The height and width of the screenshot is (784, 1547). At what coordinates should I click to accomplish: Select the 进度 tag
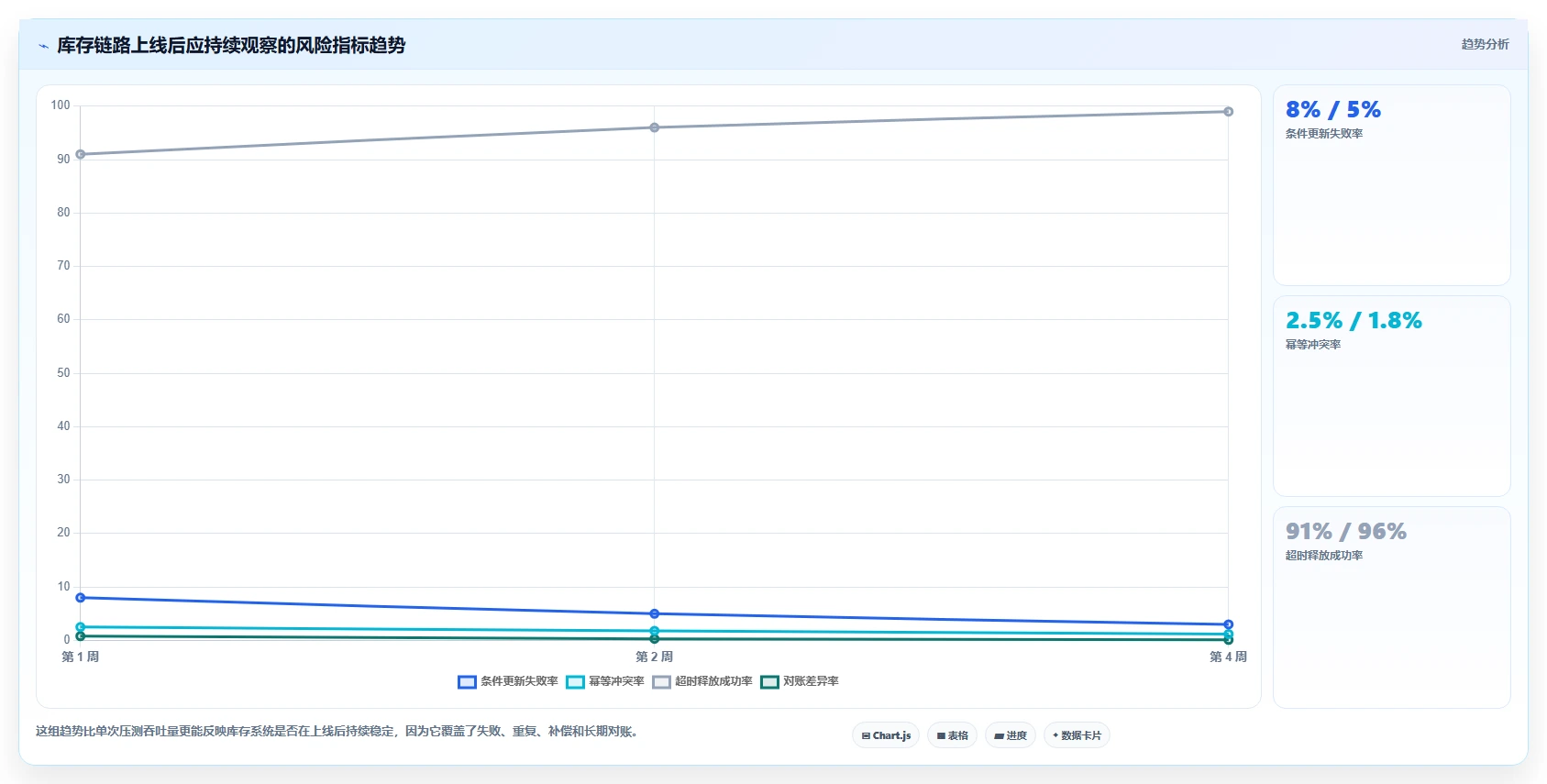[x=1011, y=735]
